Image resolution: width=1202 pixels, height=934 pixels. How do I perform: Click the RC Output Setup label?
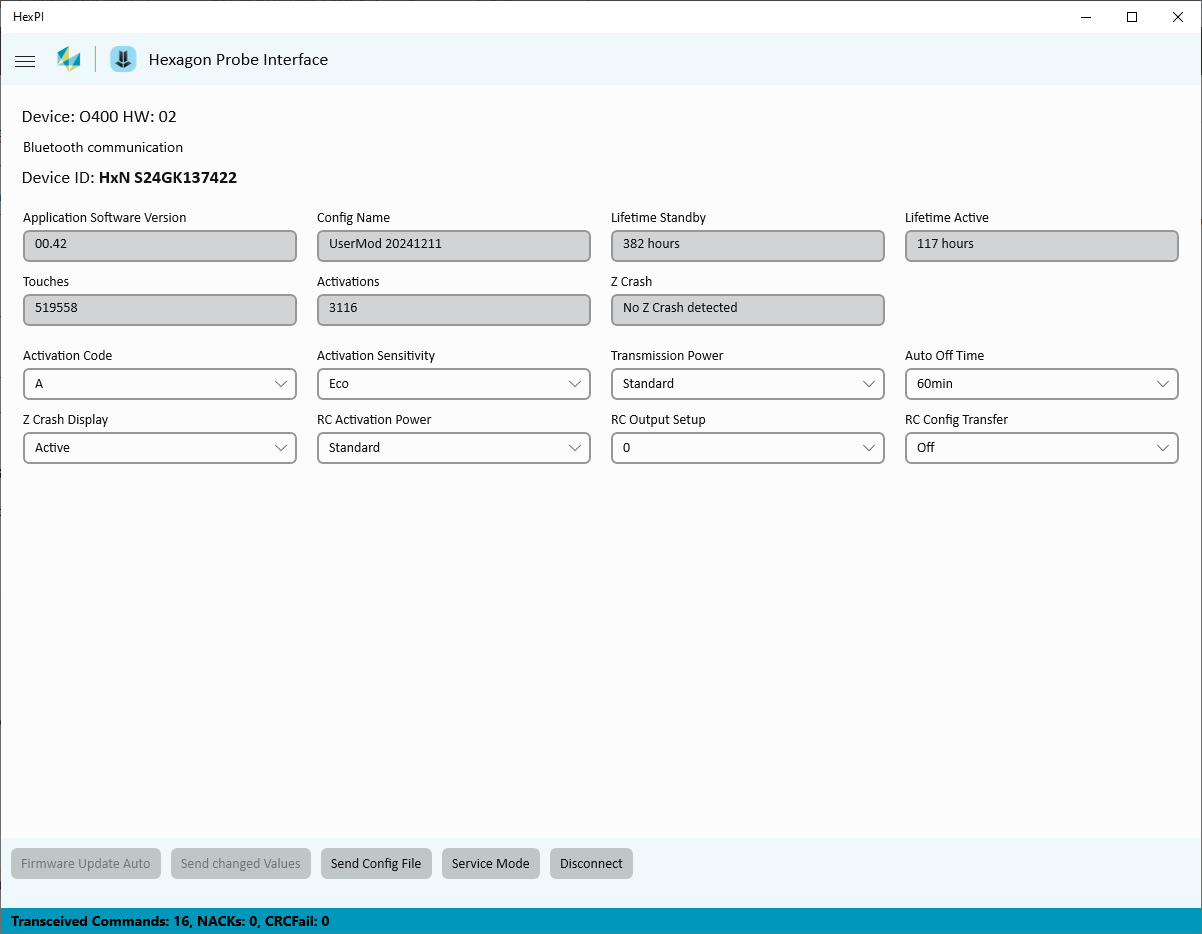658,420
